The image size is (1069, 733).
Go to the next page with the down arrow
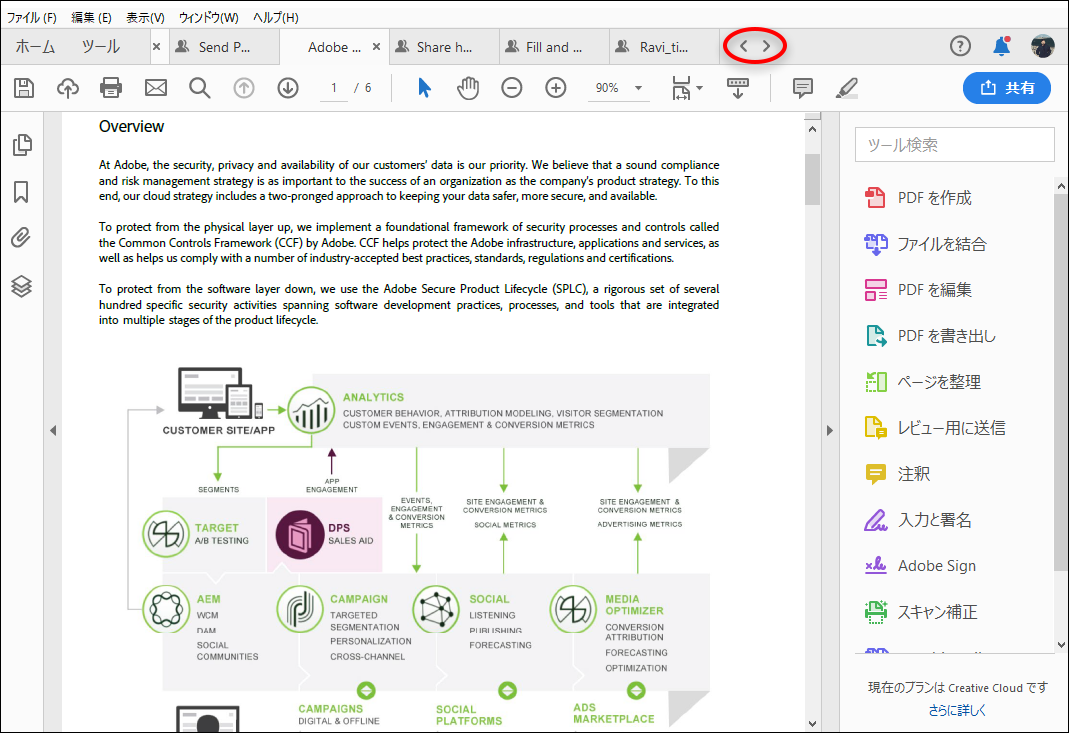pos(288,88)
